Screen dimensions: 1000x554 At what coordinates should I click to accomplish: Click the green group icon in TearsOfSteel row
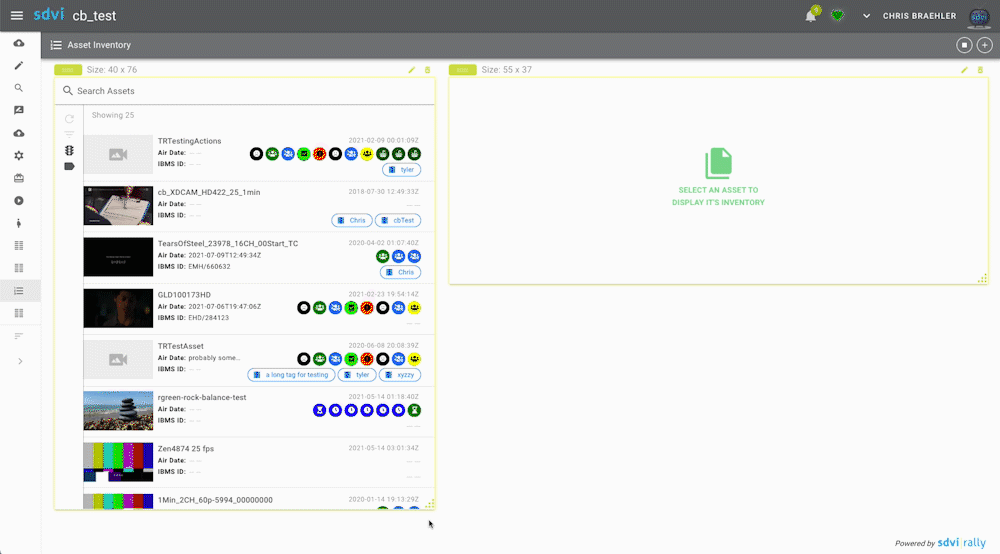click(383, 256)
